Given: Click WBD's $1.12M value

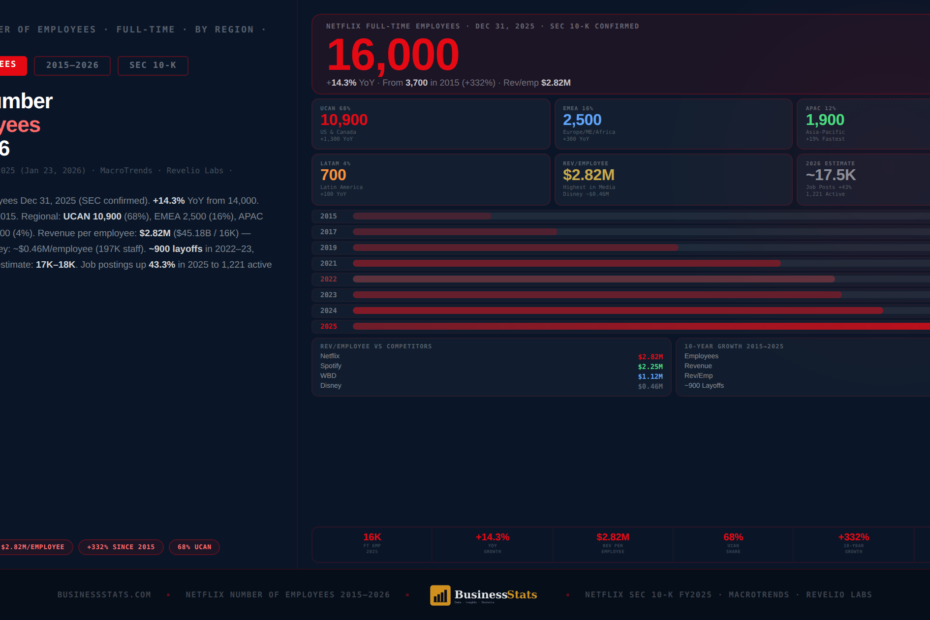Looking at the screenshot, I should 651,377.
